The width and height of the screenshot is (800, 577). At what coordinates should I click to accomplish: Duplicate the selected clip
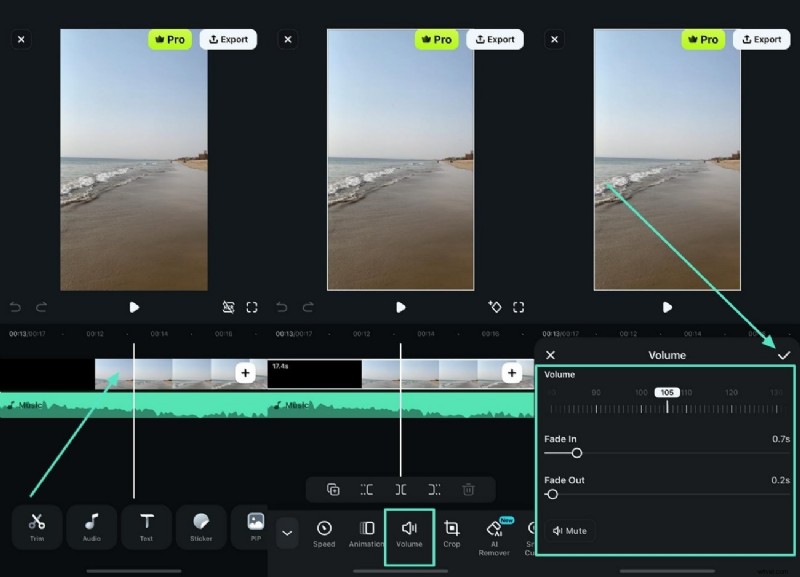[x=333, y=489]
